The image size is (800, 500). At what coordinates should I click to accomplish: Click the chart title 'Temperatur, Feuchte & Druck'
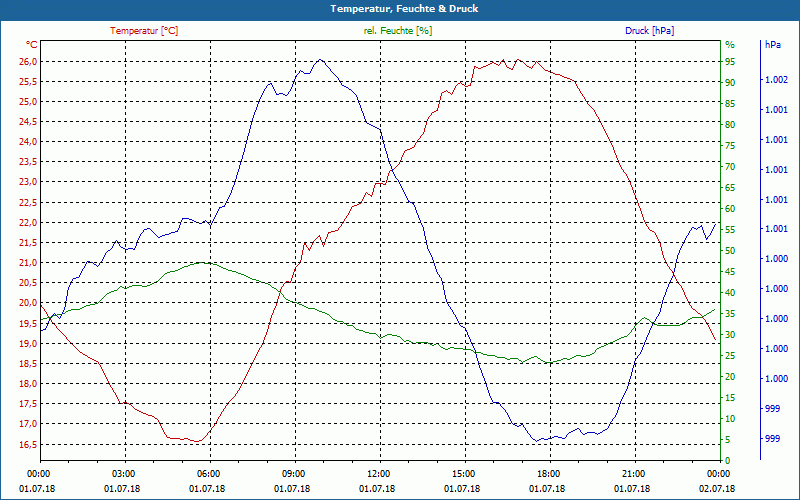(x=404, y=9)
